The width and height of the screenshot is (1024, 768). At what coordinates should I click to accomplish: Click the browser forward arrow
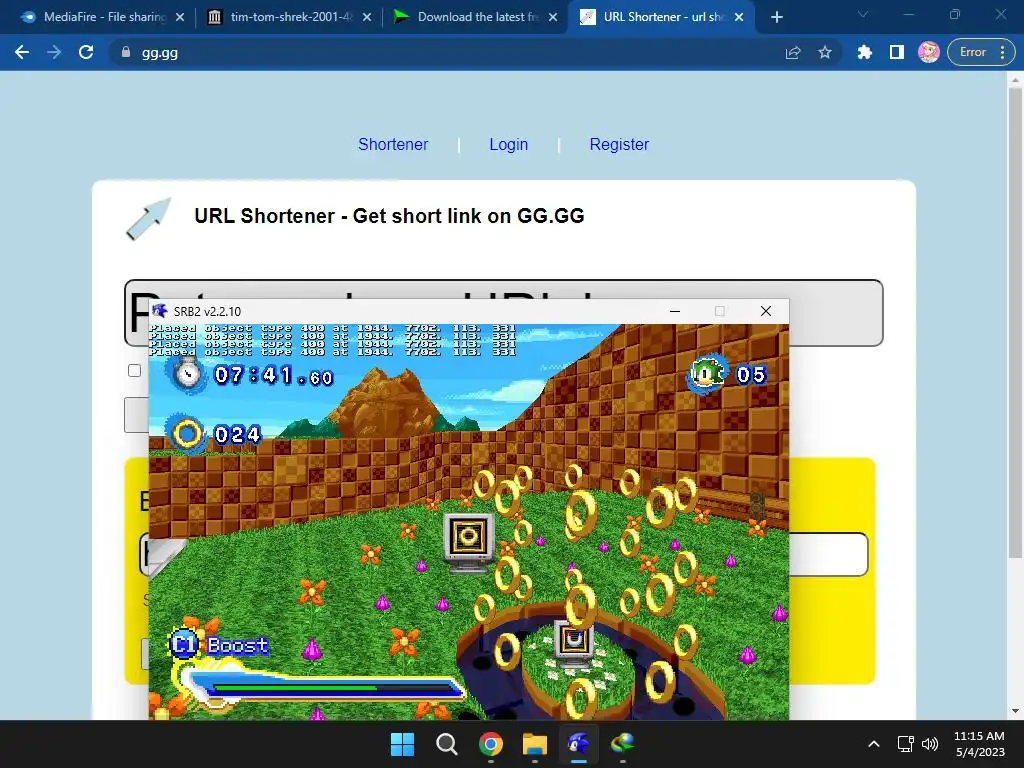click(x=54, y=52)
